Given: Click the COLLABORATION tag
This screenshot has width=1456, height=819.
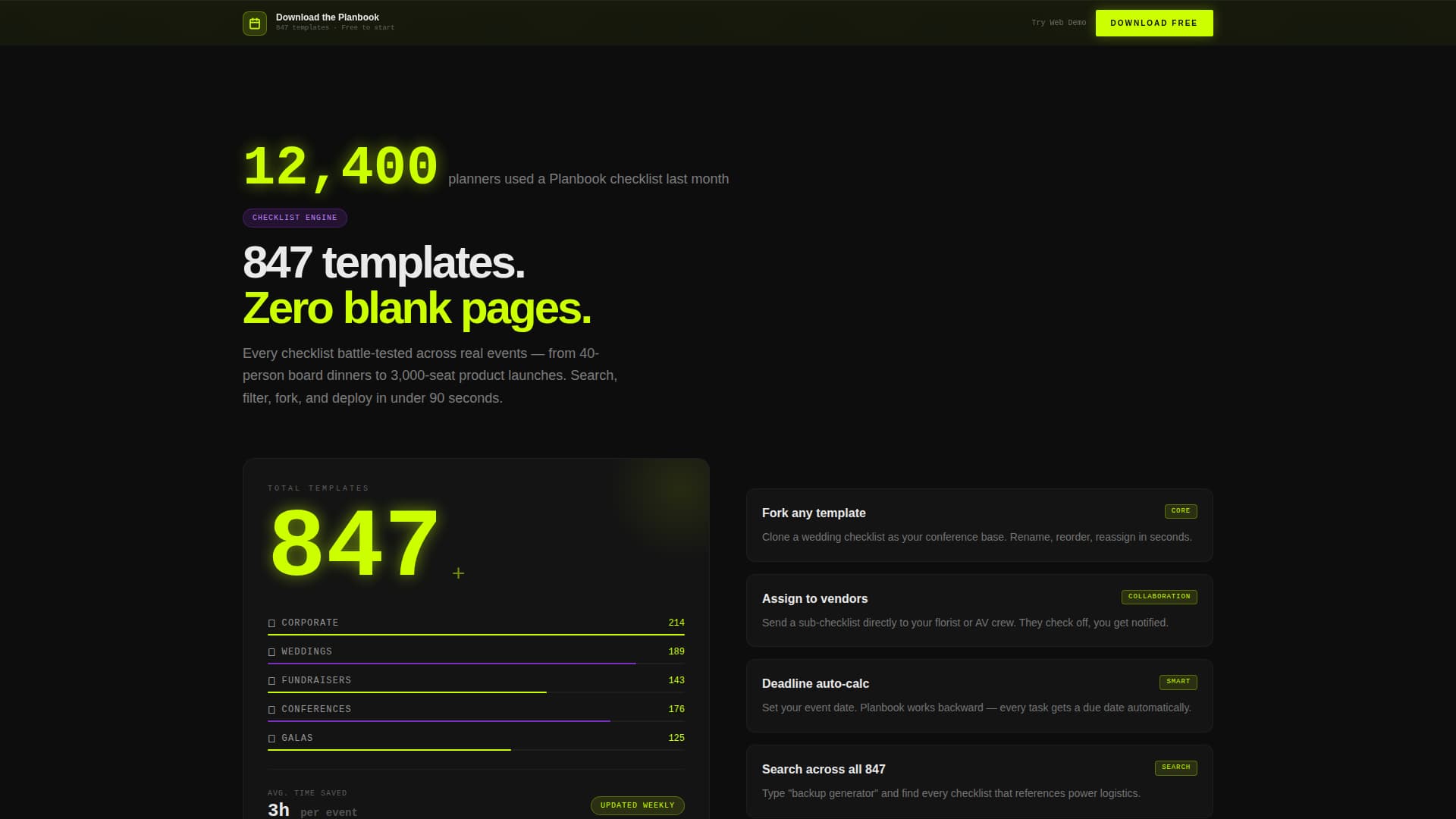Looking at the screenshot, I should tap(1159, 597).
